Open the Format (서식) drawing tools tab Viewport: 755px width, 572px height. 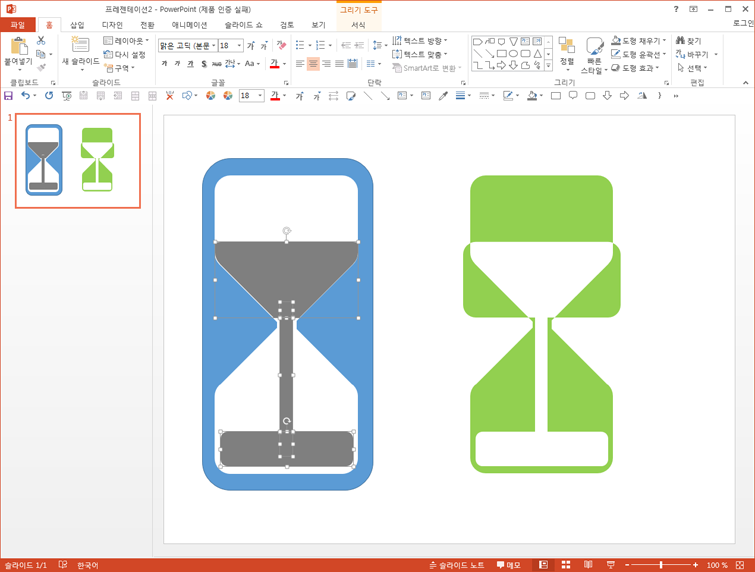(358, 25)
